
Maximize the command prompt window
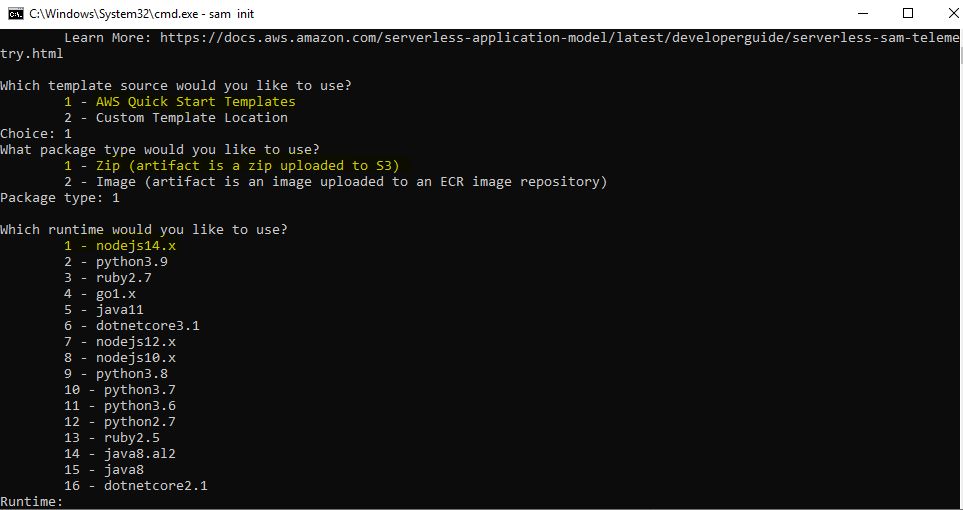tap(907, 13)
